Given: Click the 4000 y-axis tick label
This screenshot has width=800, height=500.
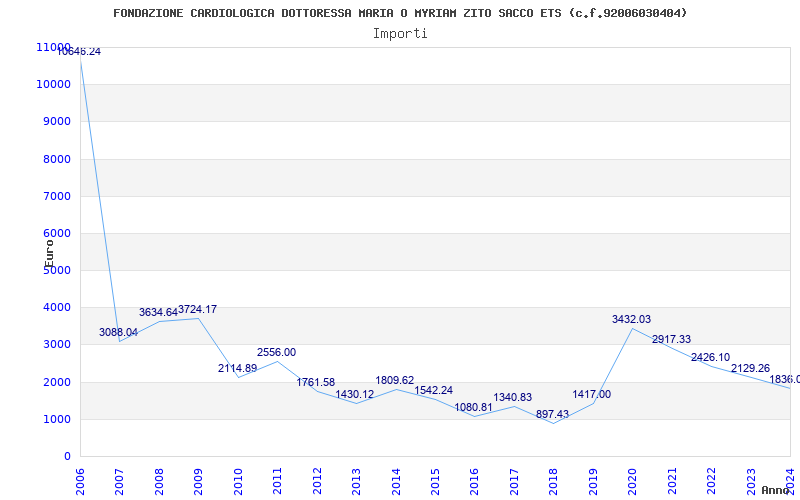Looking at the screenshot, I should (57, 308).
